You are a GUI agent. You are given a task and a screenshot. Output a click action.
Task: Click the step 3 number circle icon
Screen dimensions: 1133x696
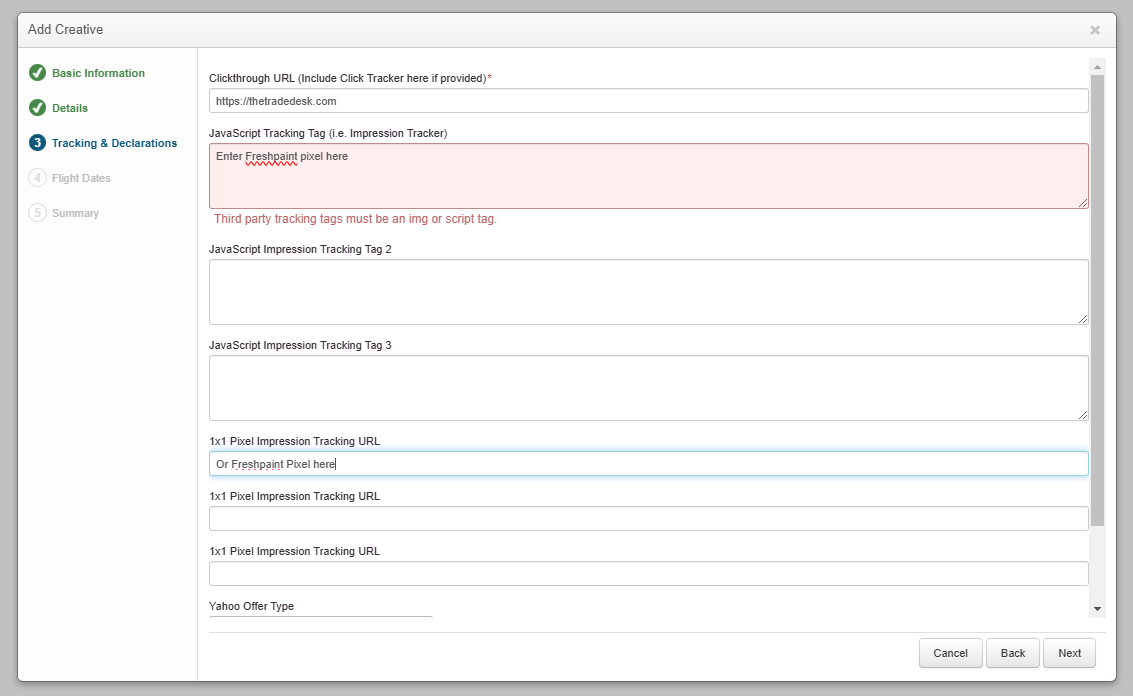click(x=38, y=143)
